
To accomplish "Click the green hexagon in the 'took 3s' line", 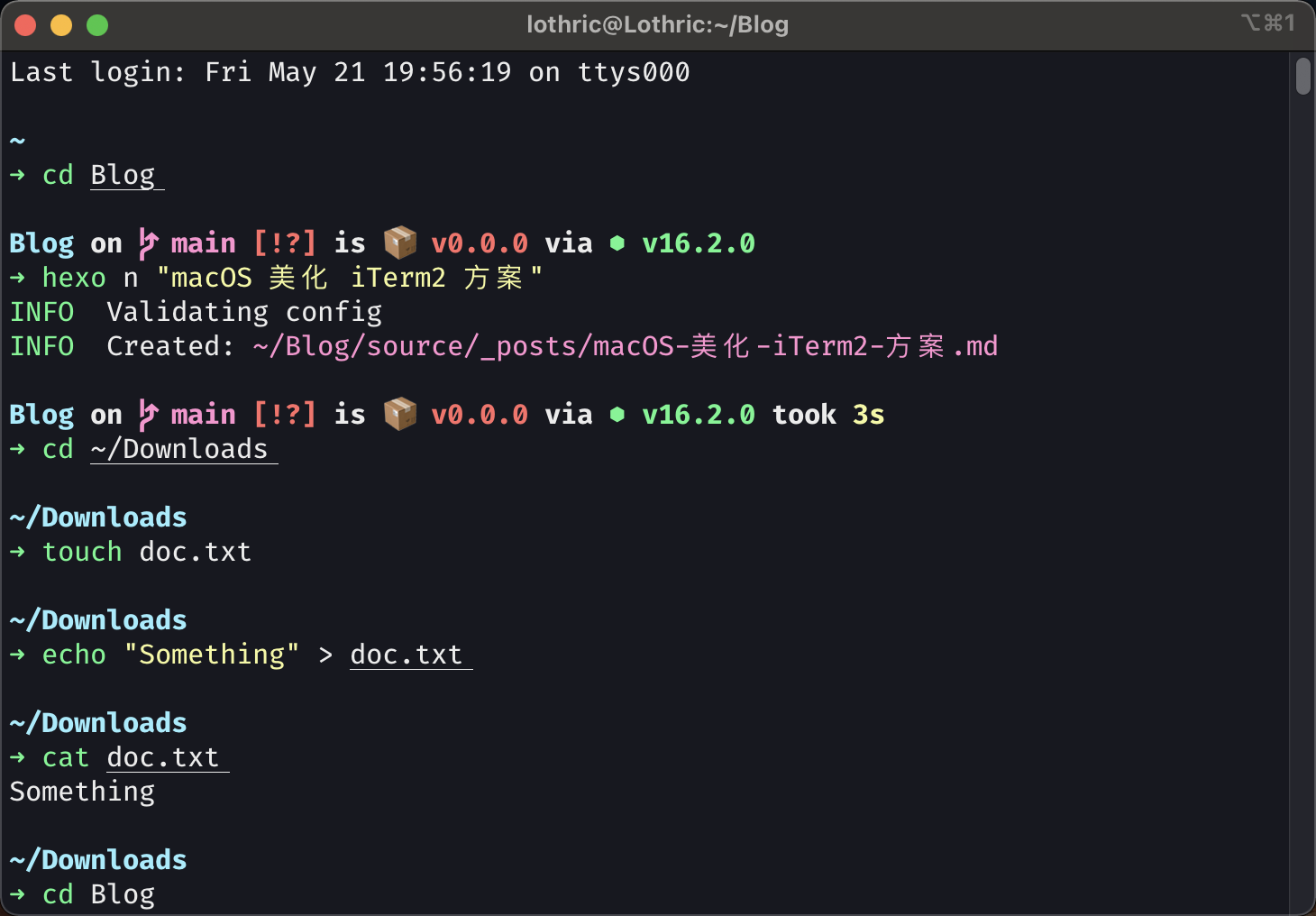I will (x=617, y=415).
